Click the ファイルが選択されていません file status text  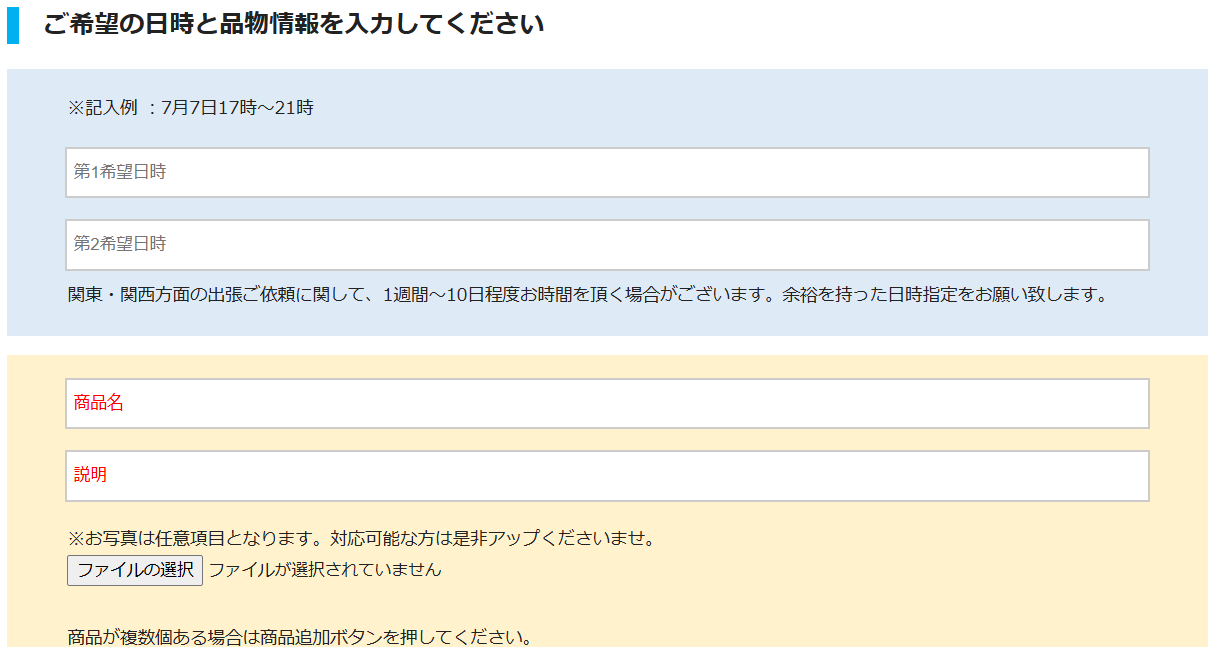[x=325, y=570]
